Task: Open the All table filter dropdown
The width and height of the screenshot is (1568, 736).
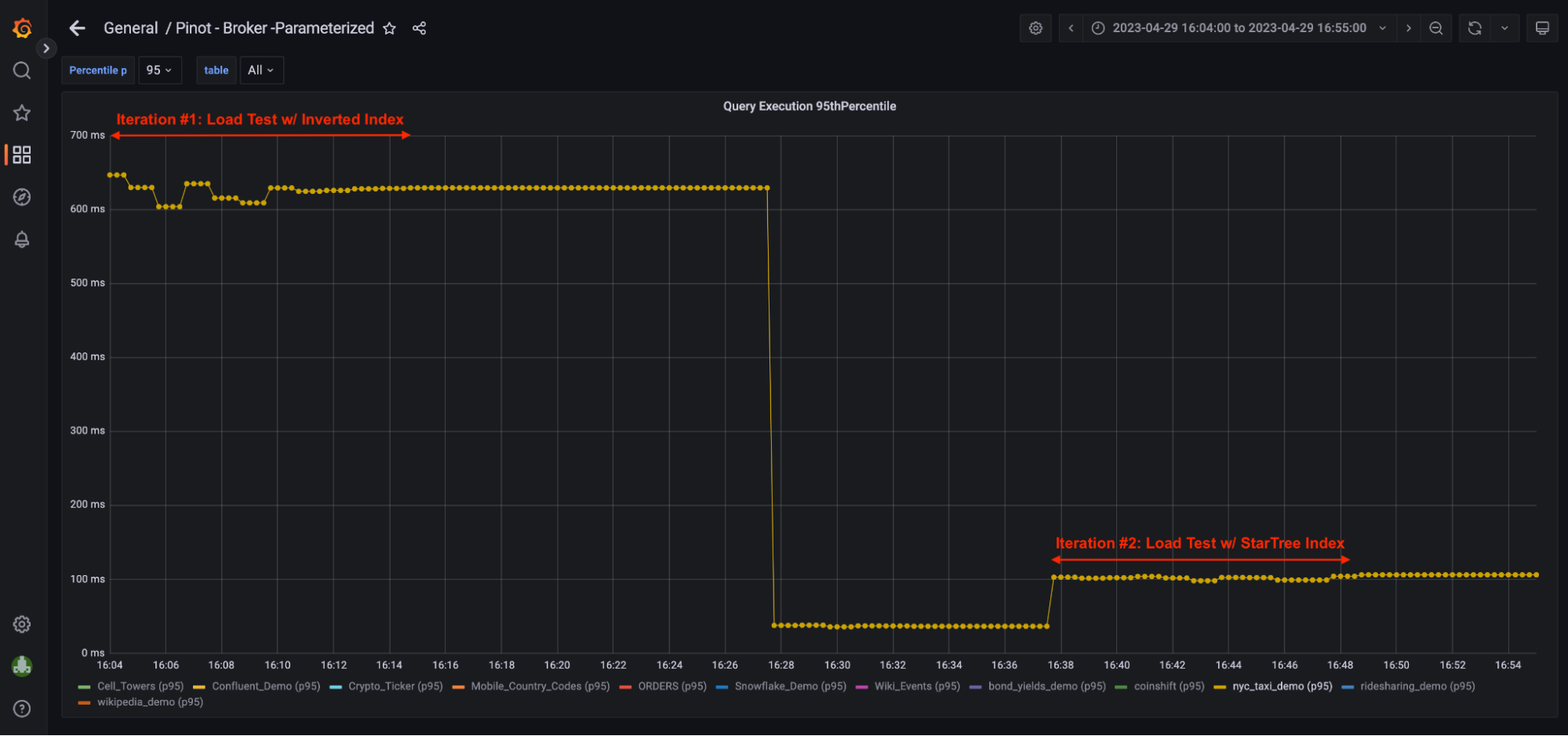Action: pos(261,70)
